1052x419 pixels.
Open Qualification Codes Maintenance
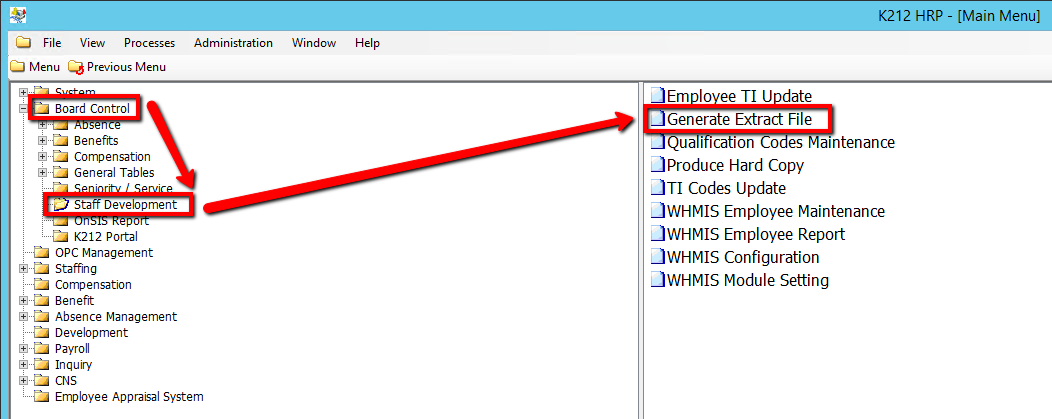(780, 142)
